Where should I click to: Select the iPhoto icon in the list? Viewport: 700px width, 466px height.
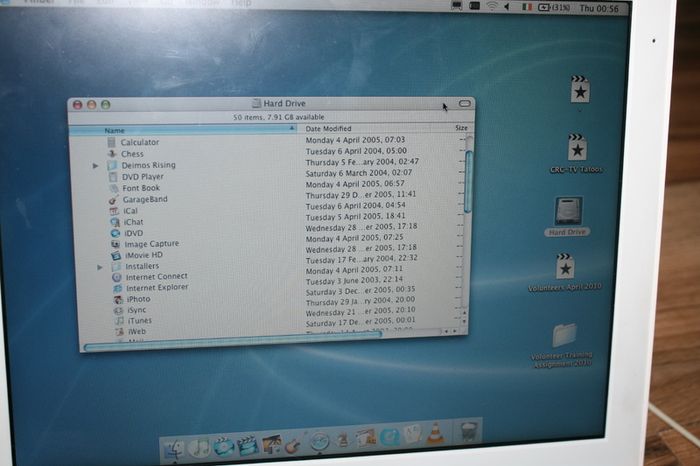pyautogui.click(x=118, y=300)
